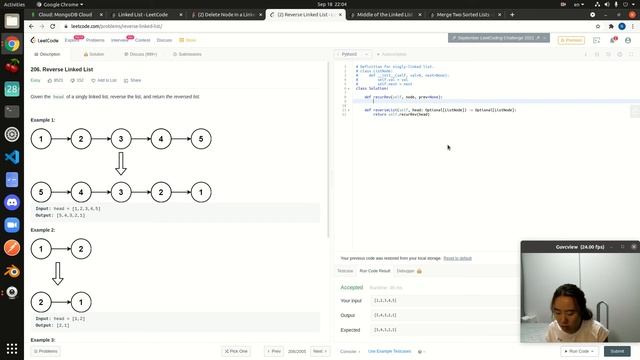
Task: Switch to the Description tab
Action: [x=47, y=54]
